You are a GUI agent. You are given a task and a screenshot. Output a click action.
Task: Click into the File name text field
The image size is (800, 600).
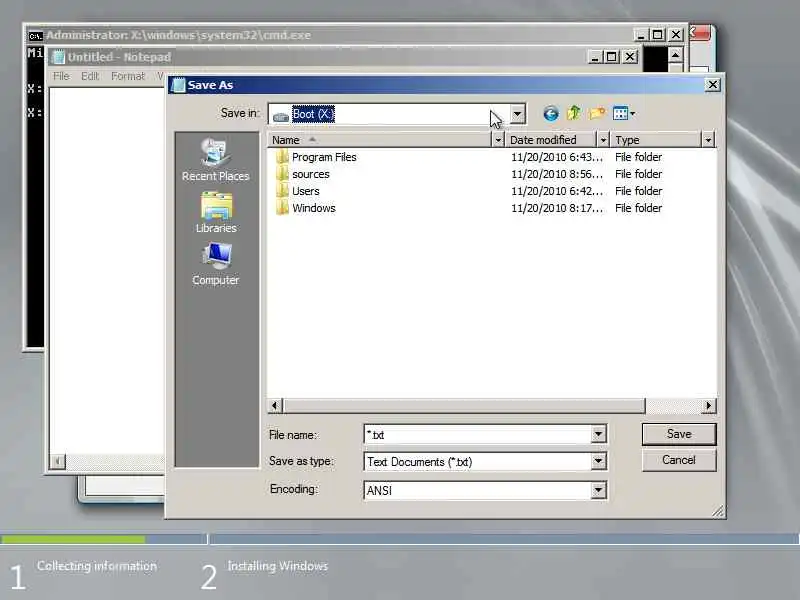click(x=477, y=434)
